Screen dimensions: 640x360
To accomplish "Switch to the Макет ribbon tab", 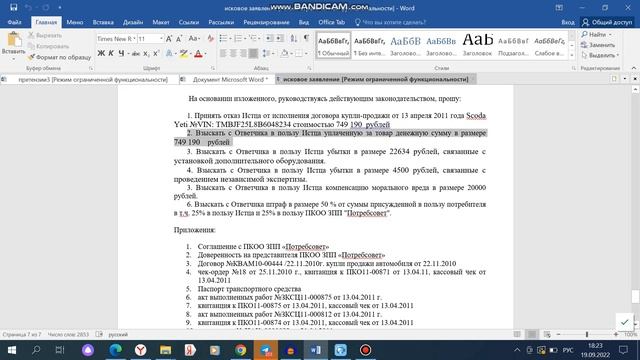I will (161, 22).
